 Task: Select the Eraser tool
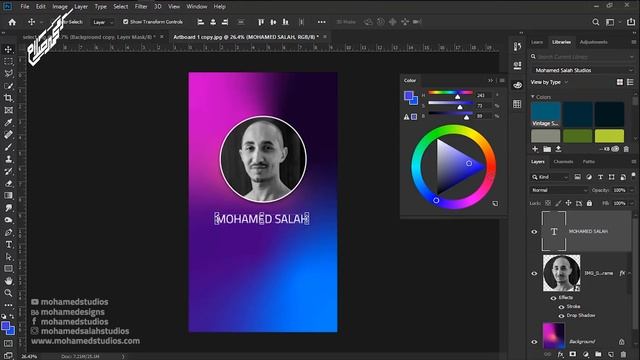pyautogui.click(x=8, y=184)
